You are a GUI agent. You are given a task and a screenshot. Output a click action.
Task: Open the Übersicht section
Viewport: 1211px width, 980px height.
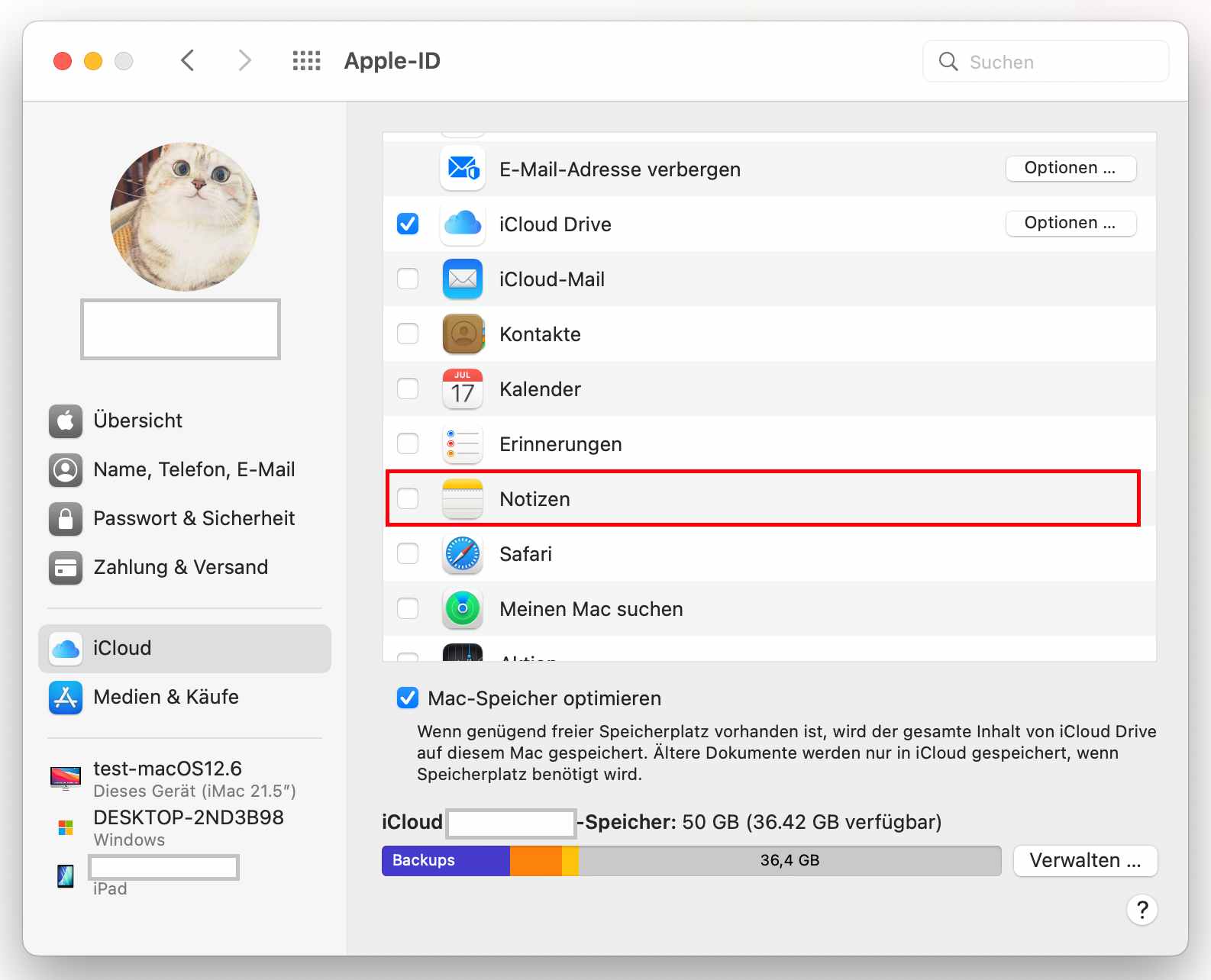click(x=185, y=421)
